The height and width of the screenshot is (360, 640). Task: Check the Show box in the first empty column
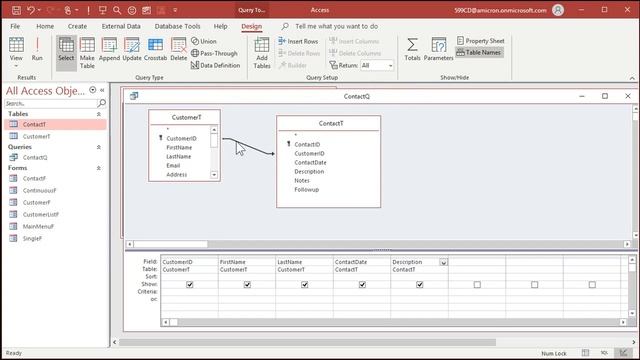click(477, 284)
